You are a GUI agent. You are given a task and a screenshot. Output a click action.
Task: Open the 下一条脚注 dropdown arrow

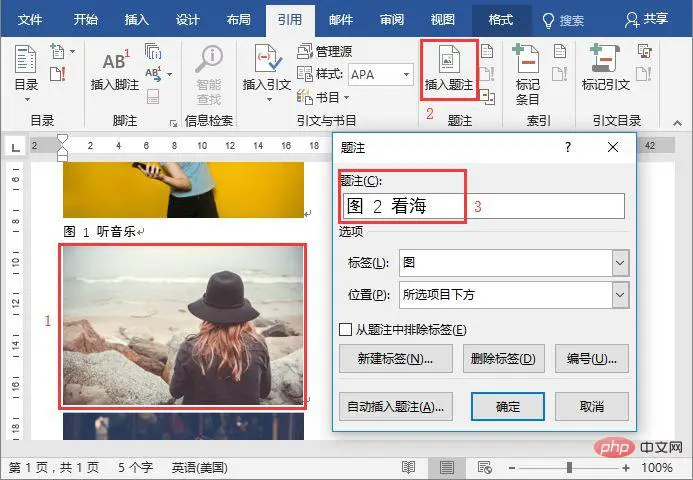(x=169, y=74)
